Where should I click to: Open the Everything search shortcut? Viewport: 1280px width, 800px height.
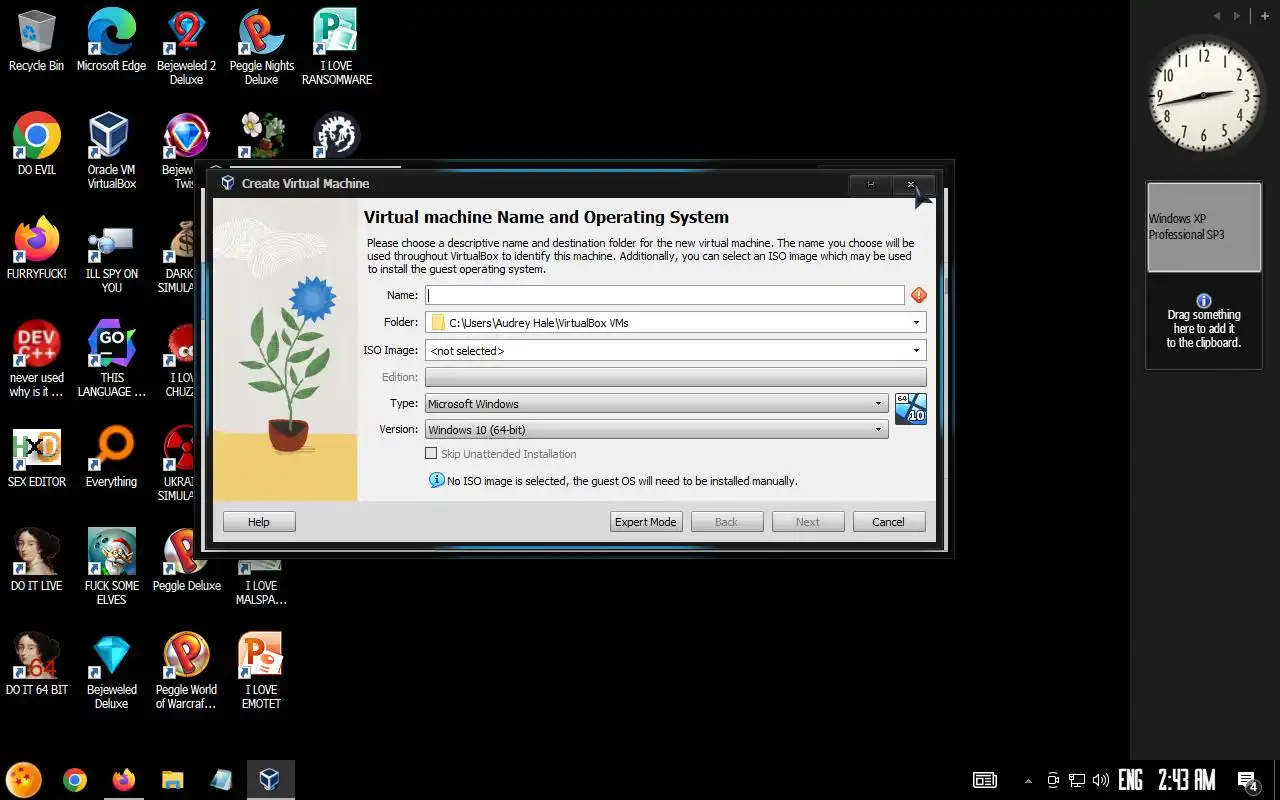pos(111,456)
